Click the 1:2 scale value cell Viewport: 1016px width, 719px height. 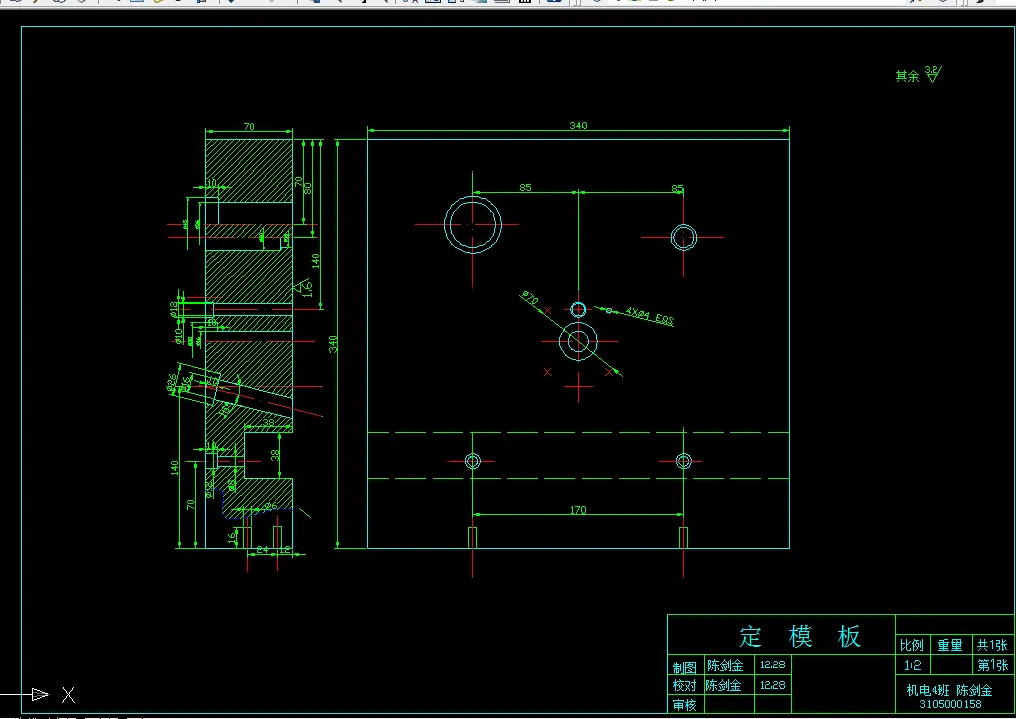(x=912, y=665)
